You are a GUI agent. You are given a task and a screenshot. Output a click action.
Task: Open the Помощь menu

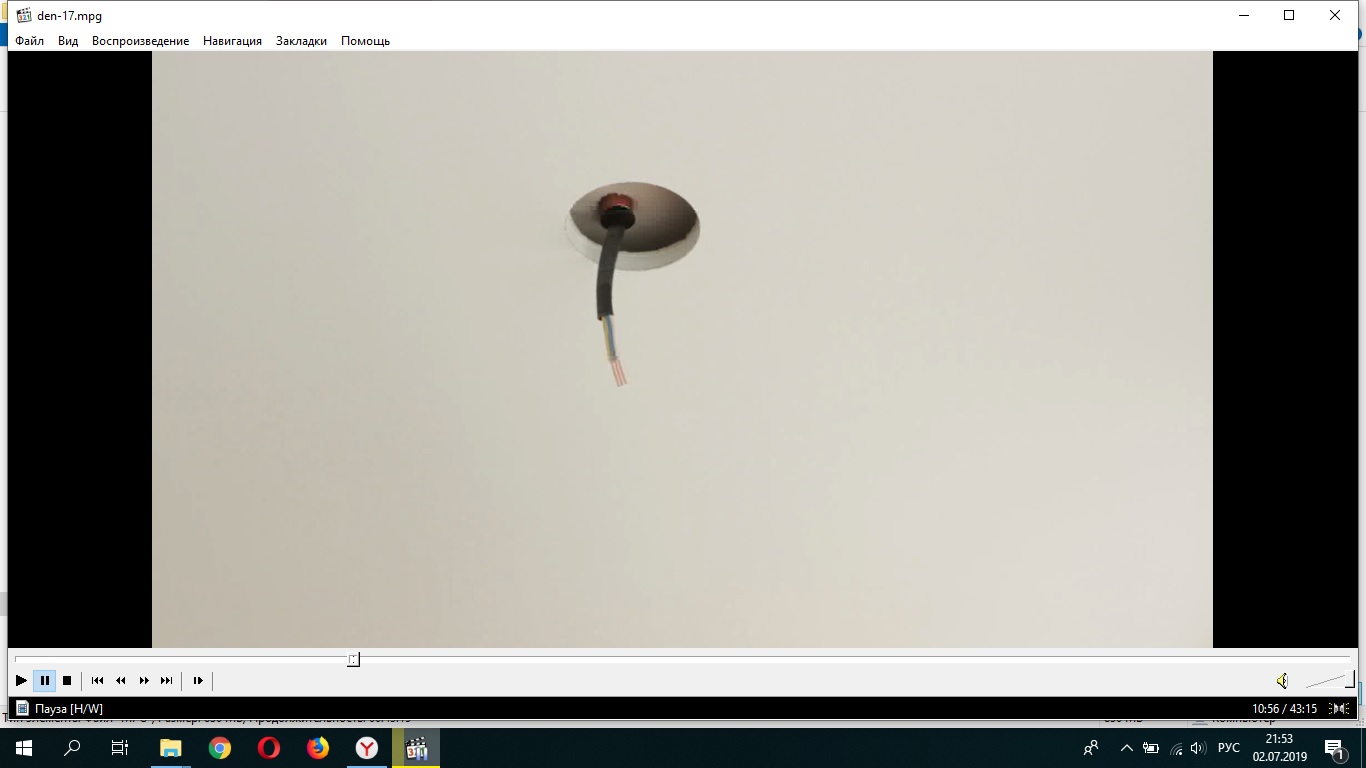click(365, 41)
